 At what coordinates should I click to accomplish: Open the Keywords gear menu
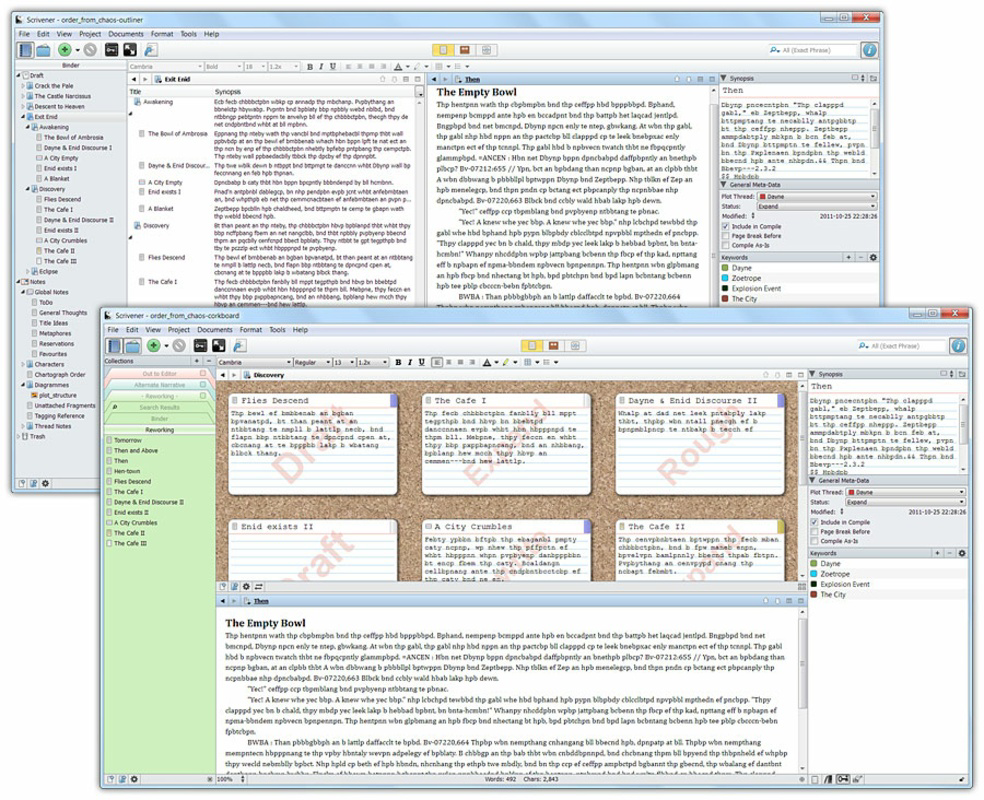pyautogui.click(x=962, y=553)
